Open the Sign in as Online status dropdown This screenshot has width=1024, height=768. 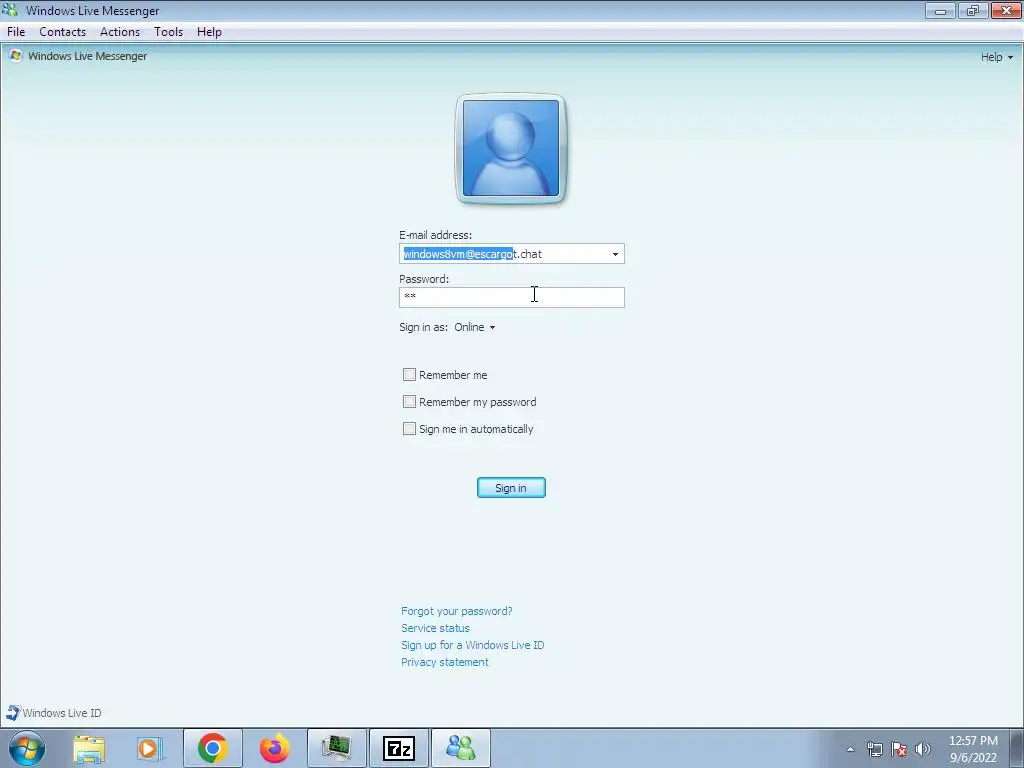pos(475,327)
